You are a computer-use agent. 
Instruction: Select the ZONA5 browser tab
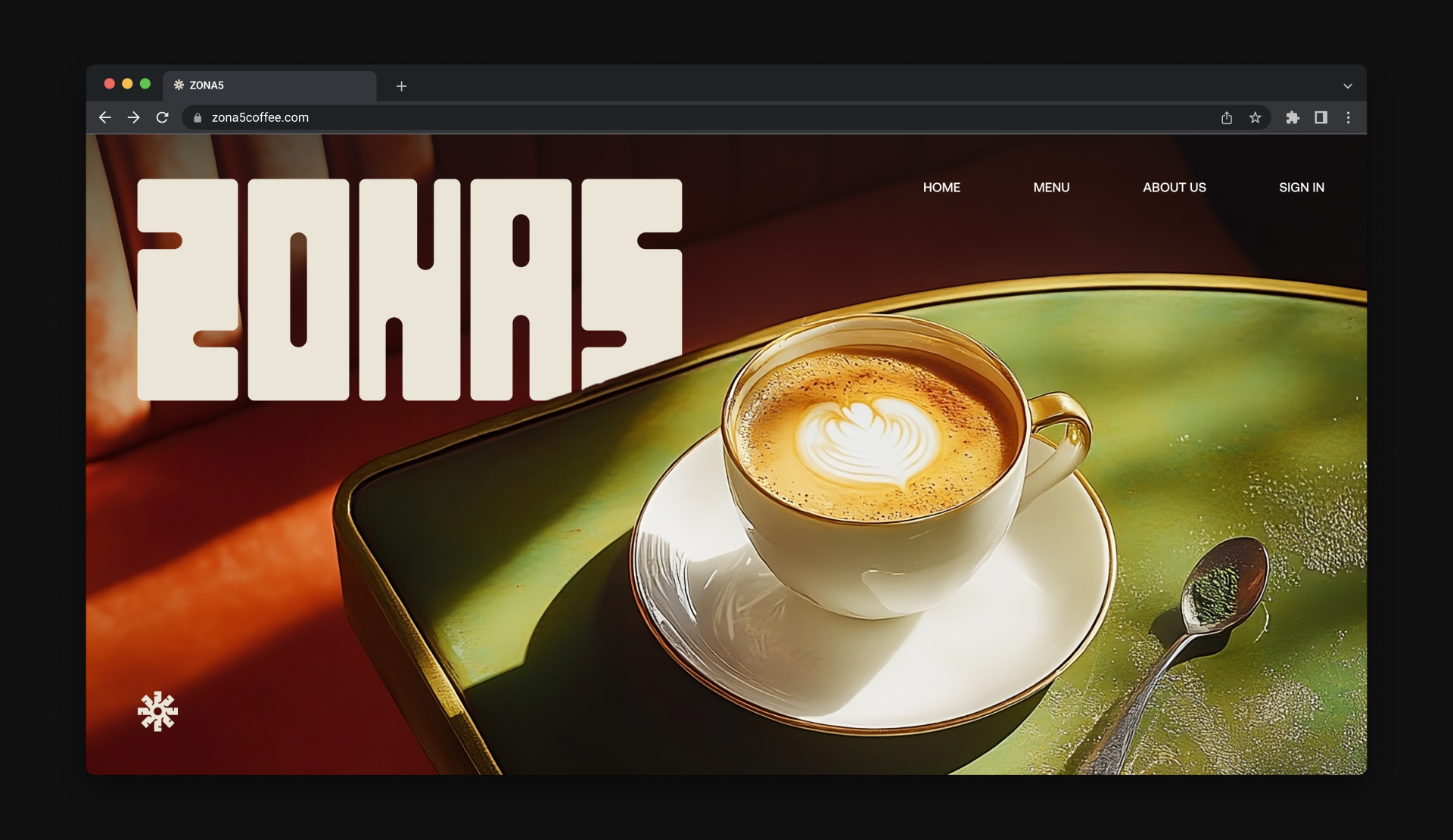[x=269, y=86]
